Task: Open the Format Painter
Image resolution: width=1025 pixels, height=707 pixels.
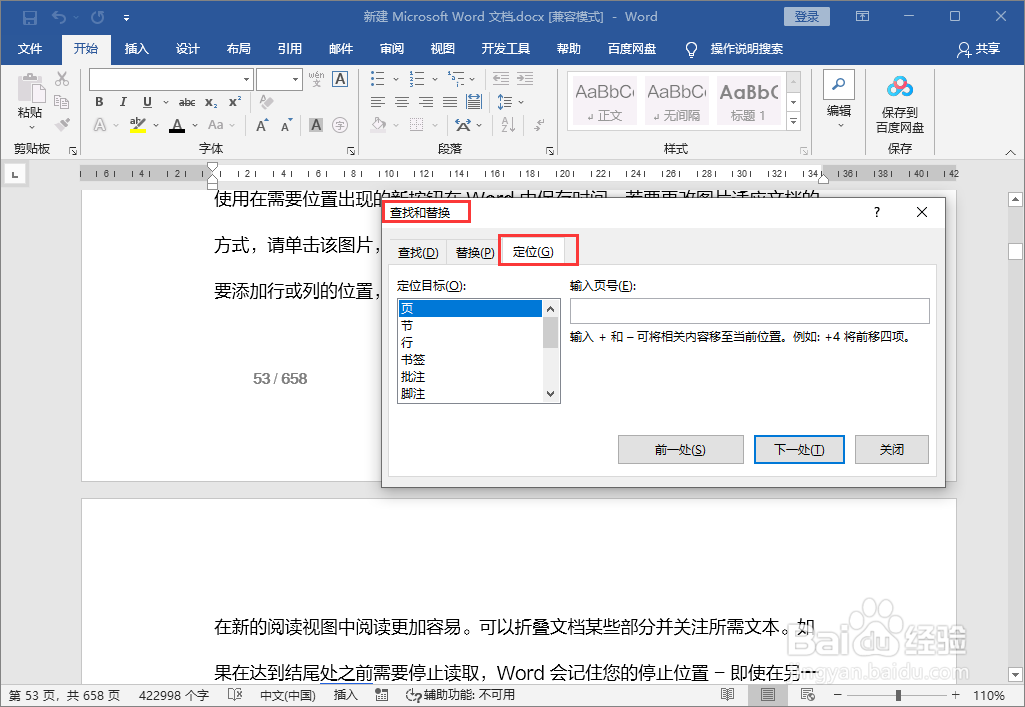Action: click(64, 123)
